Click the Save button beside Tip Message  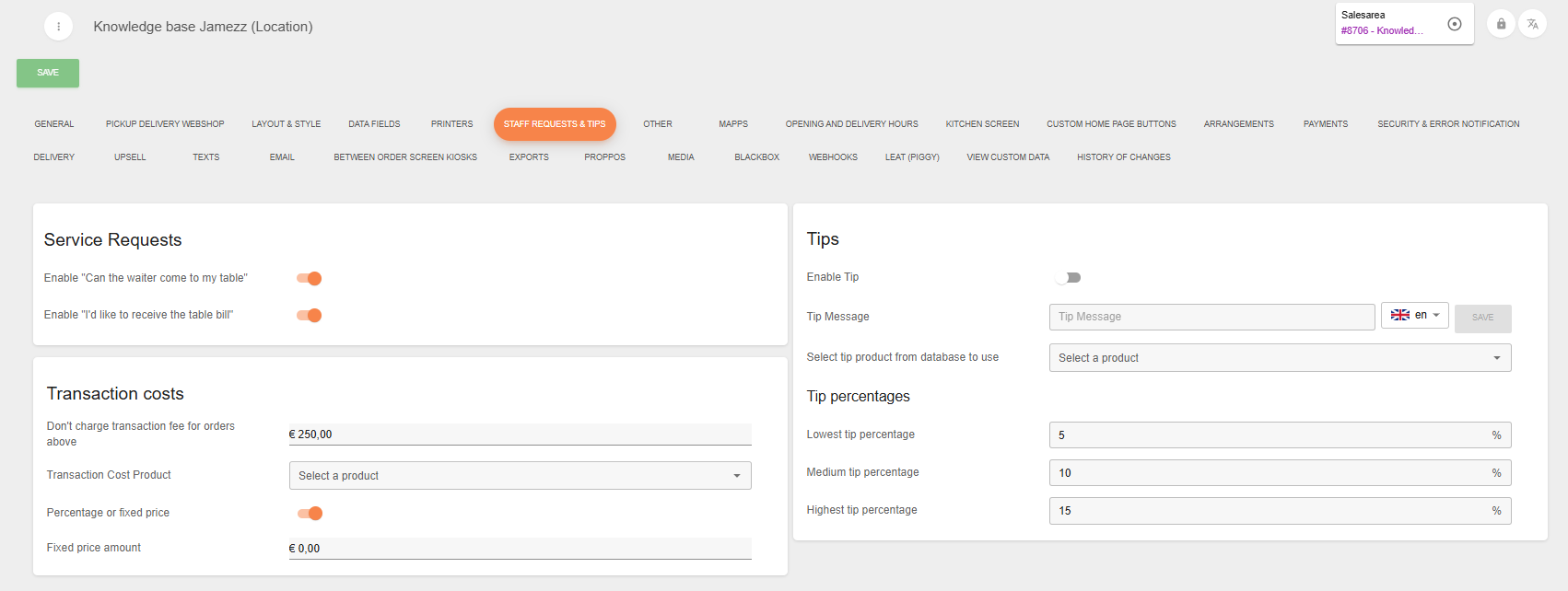(1482, 318)
